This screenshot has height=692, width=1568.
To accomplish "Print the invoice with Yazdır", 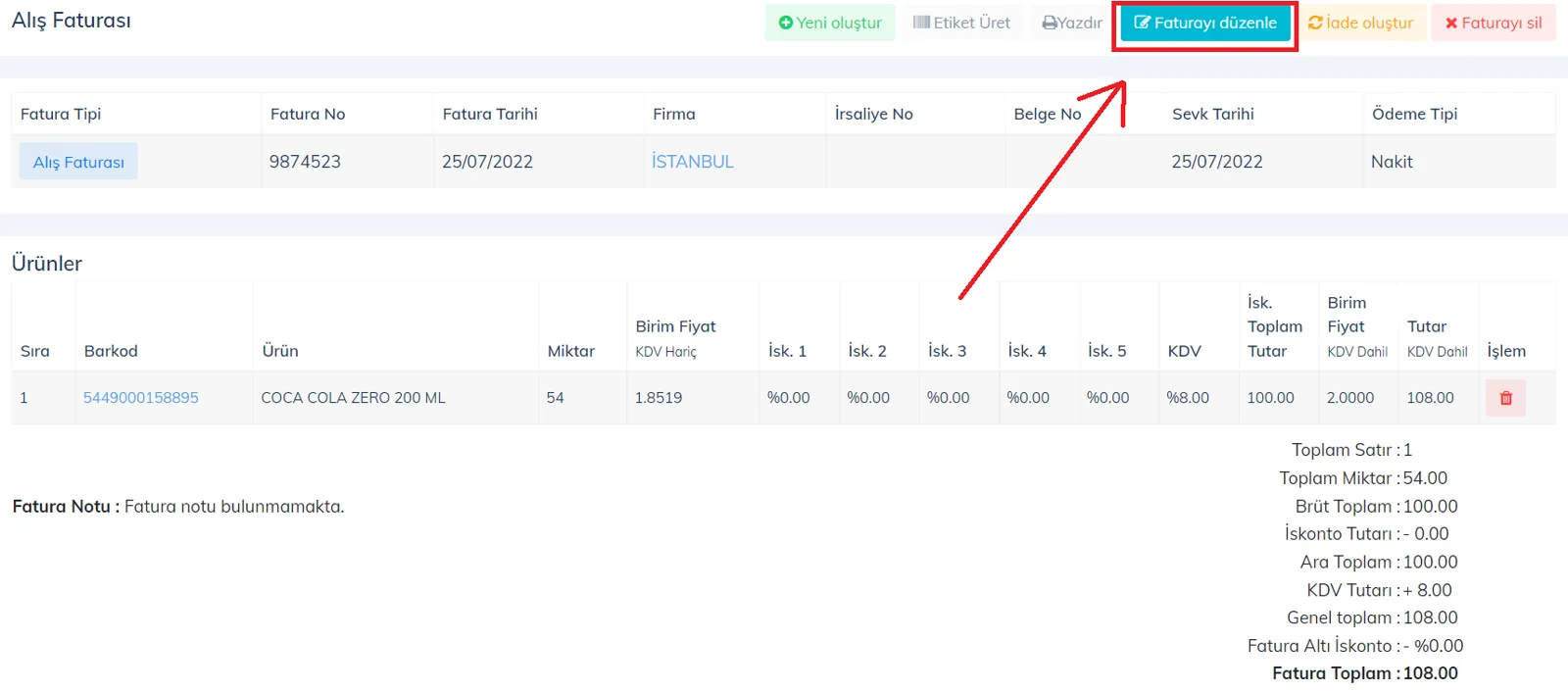I will [x=1072, y=23].
